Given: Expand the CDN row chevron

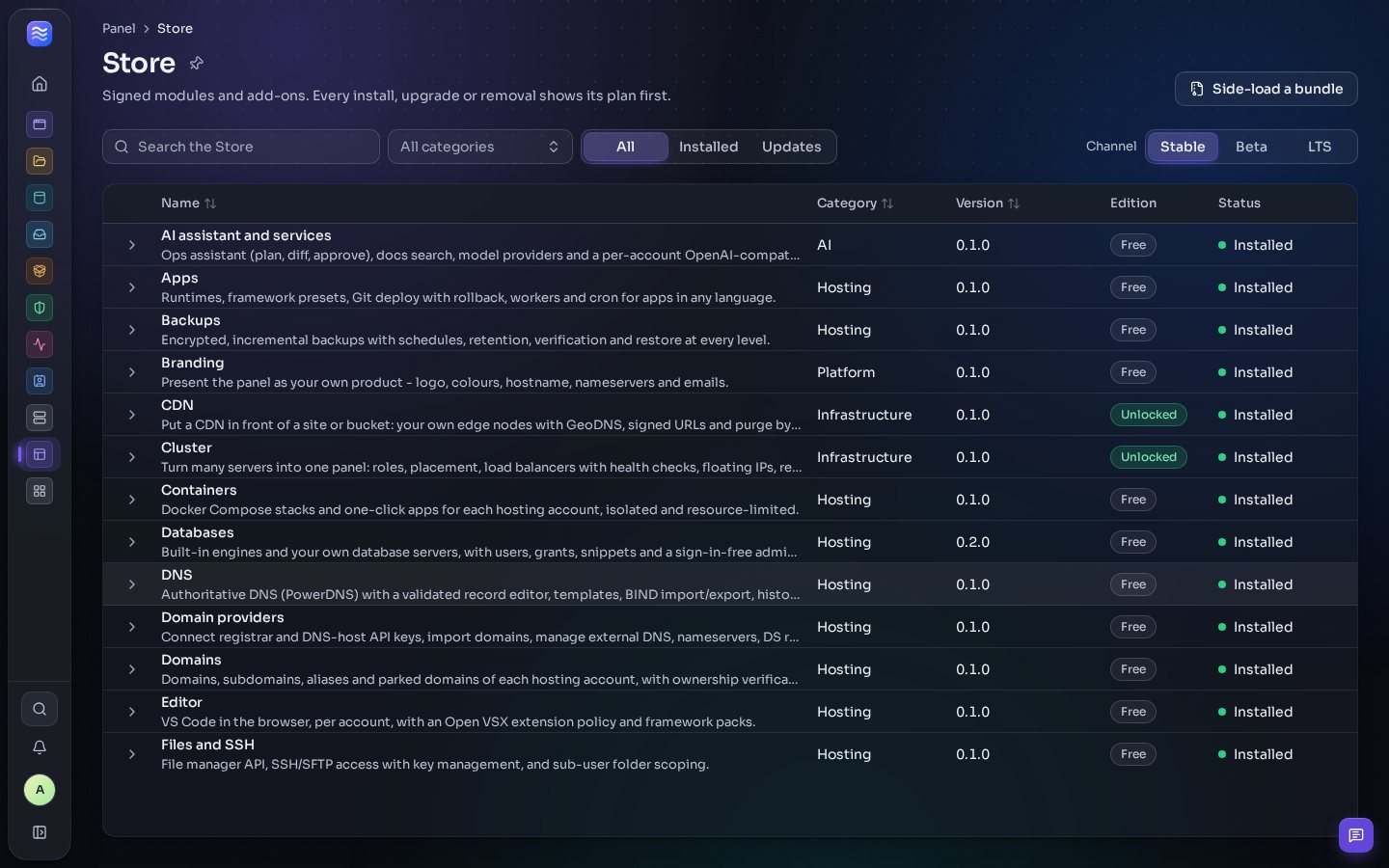Looking at the screenshot, I should click(132, 415).
